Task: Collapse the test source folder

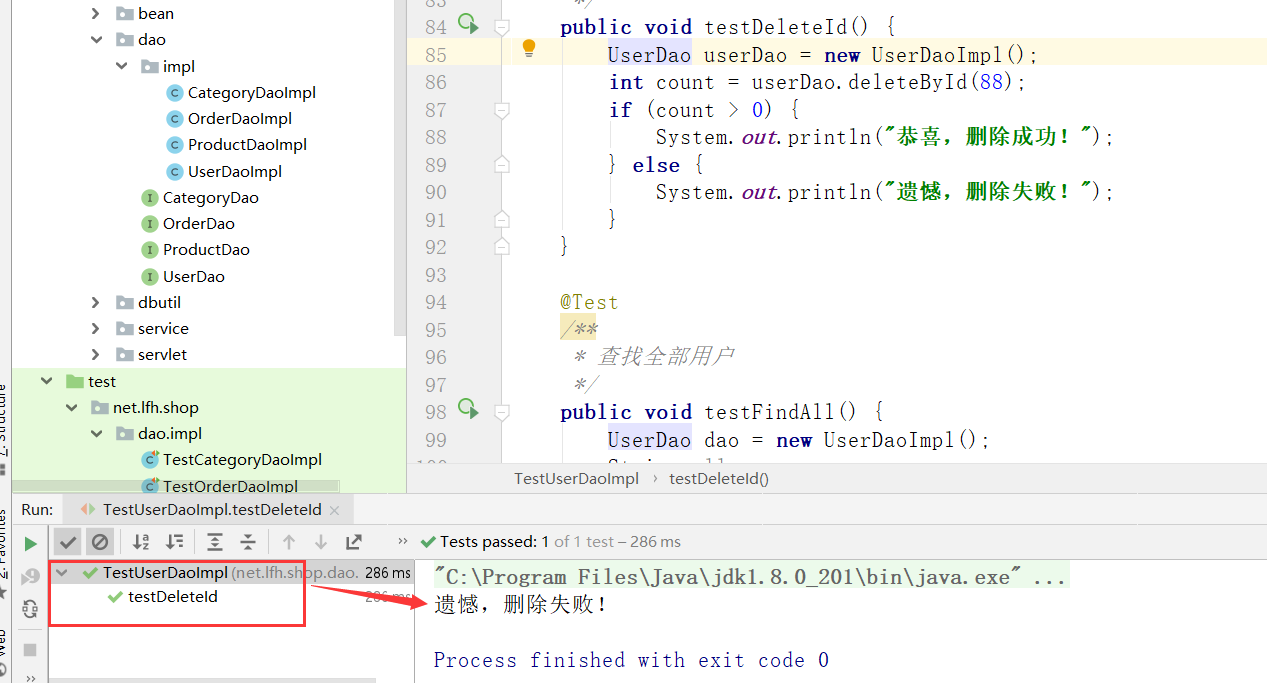Action: 46,381
